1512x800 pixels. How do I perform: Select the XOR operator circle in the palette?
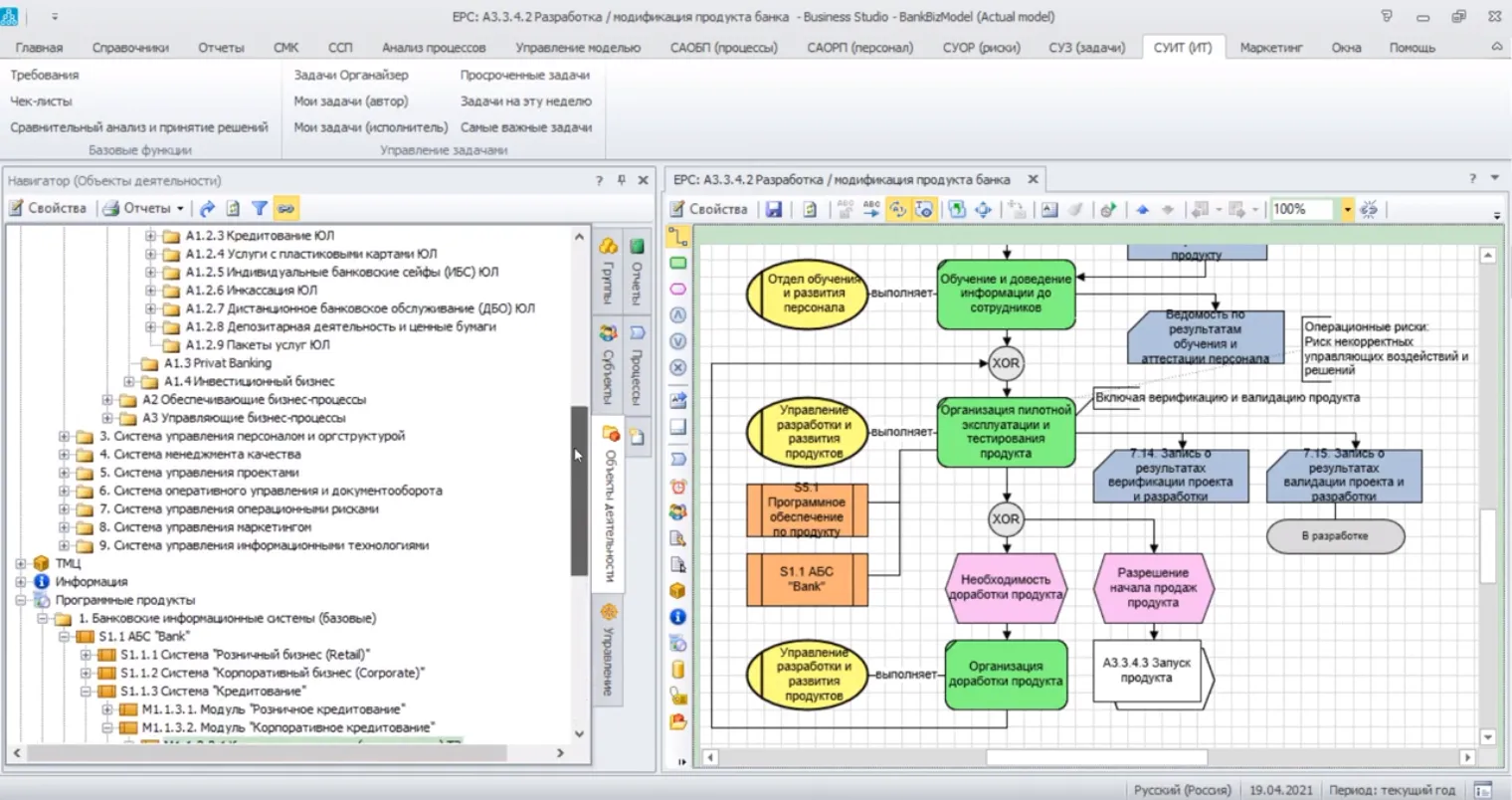(678, 367)
